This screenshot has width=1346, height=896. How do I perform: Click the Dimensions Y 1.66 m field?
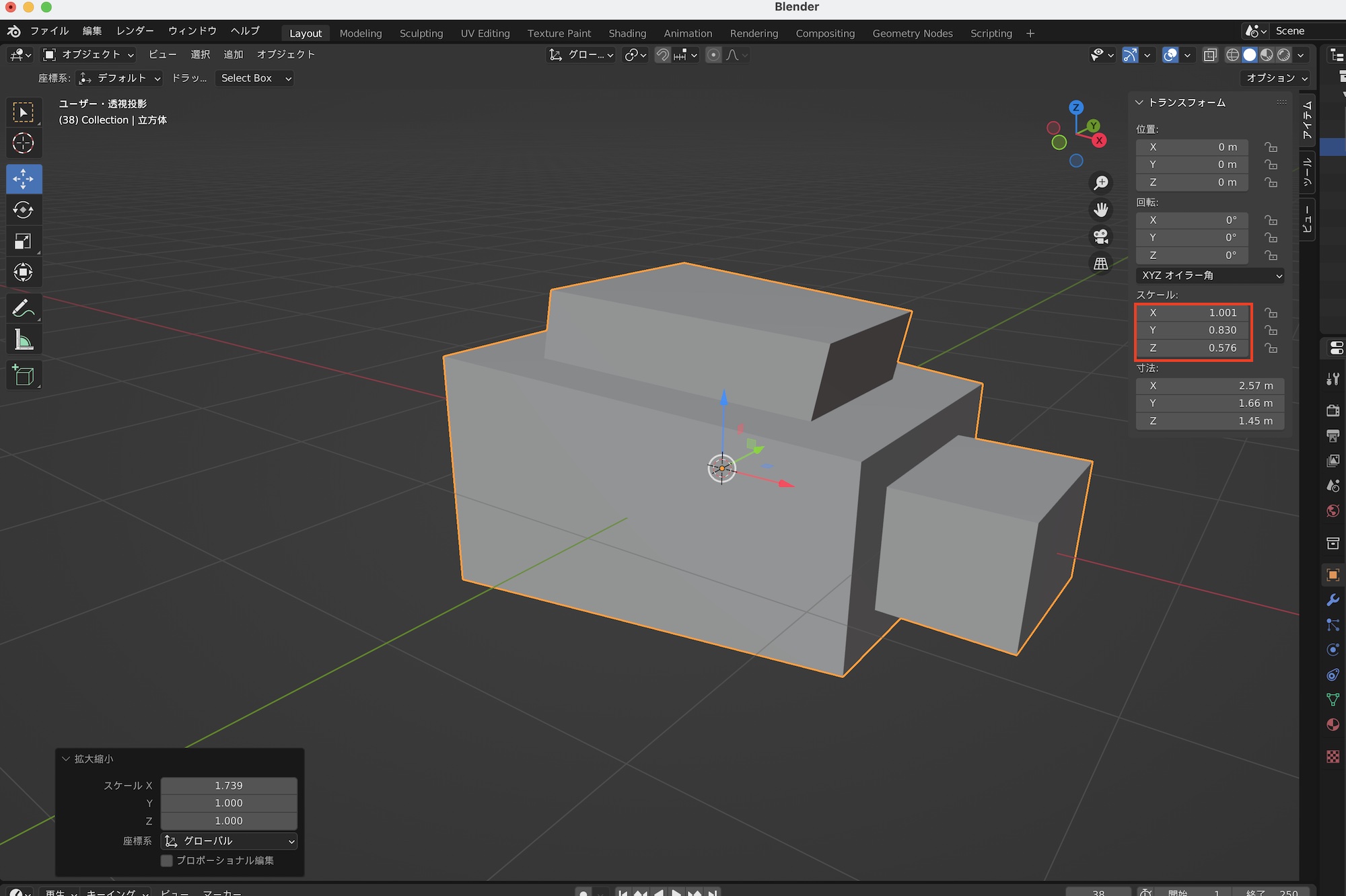[1209, 403]
